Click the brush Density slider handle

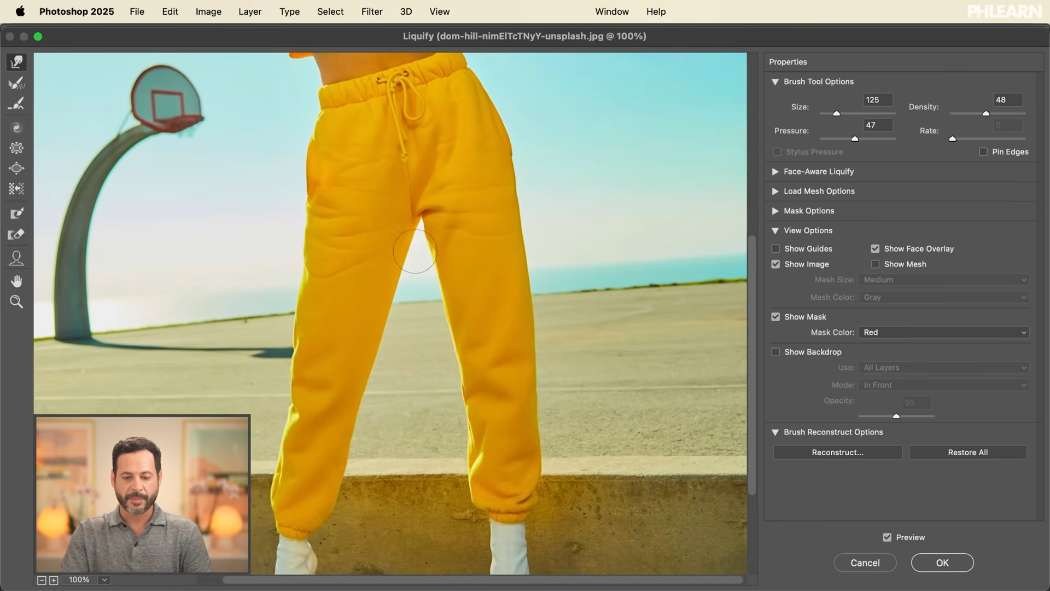(986, 114)
